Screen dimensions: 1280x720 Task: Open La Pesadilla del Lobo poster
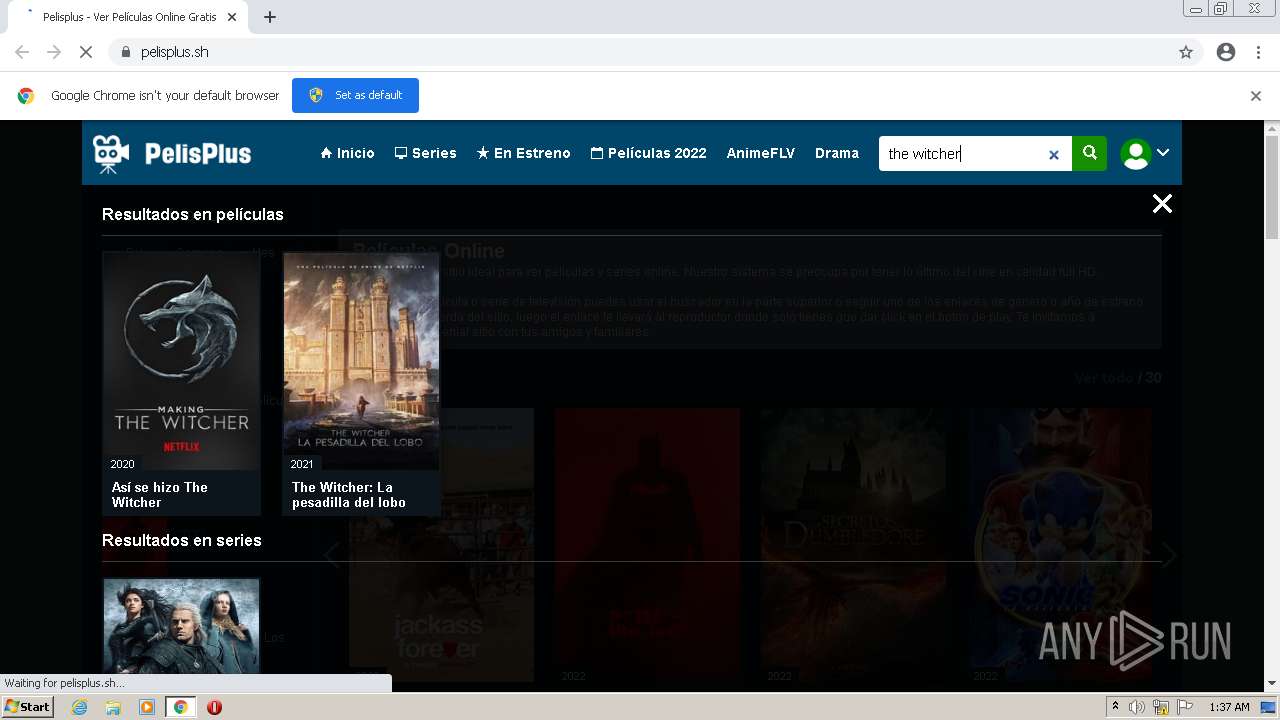point(361,360)
